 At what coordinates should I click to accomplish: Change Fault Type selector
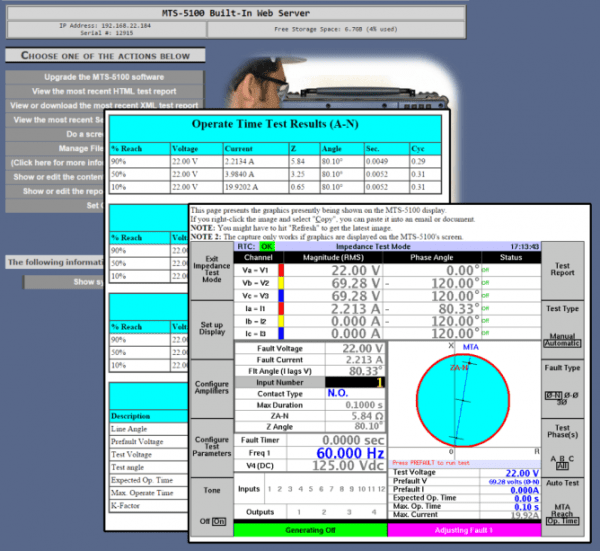click(x=562, y=387)
